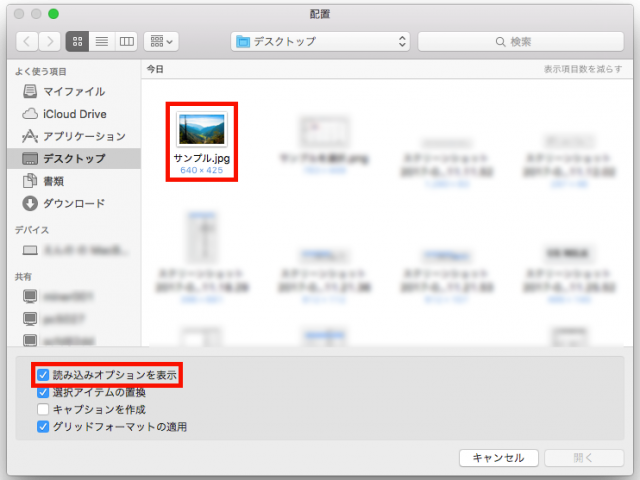
Task: Open the デスクトップ location dropdown
Action: (x=320, y=41)
